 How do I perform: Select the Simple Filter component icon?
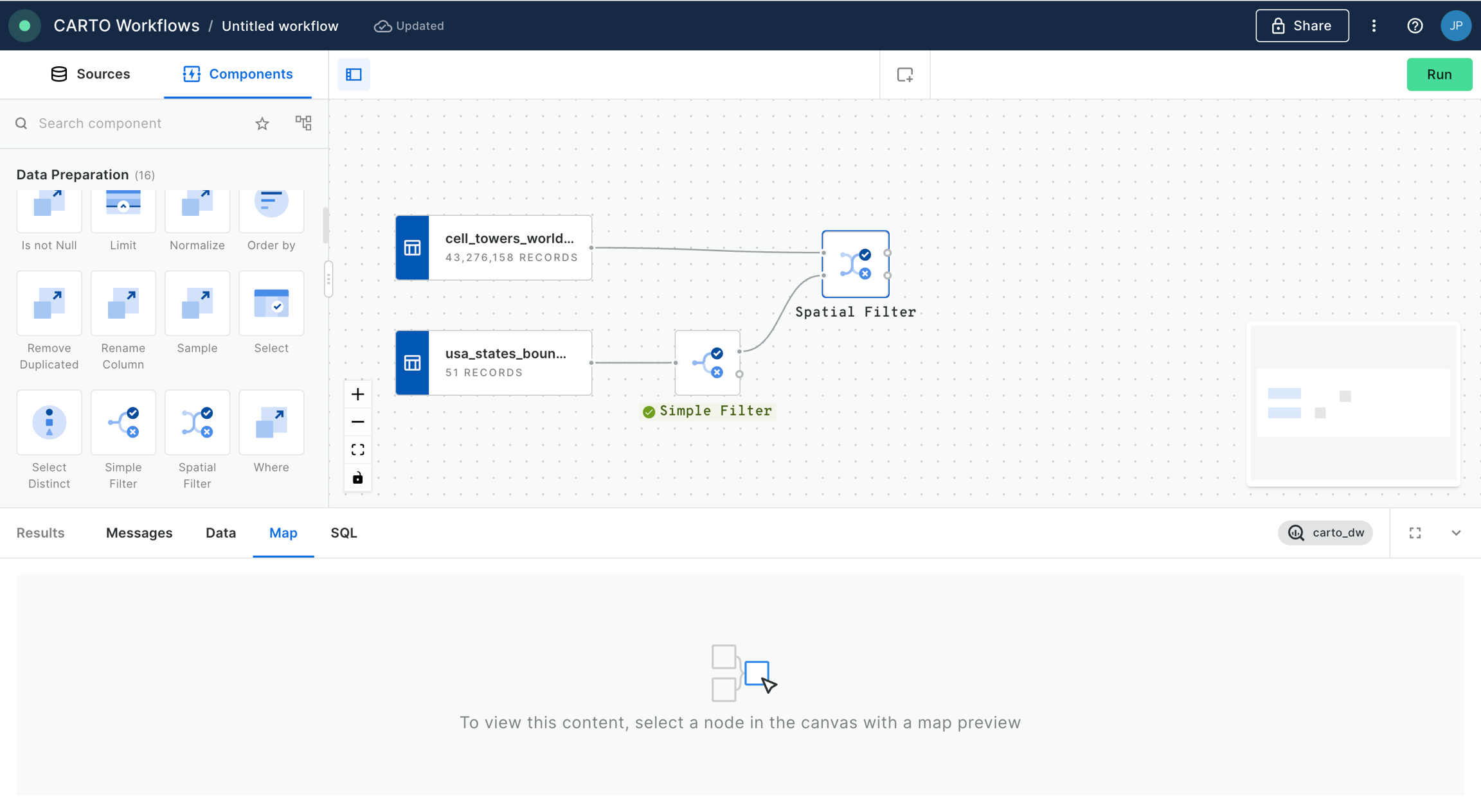123,423
